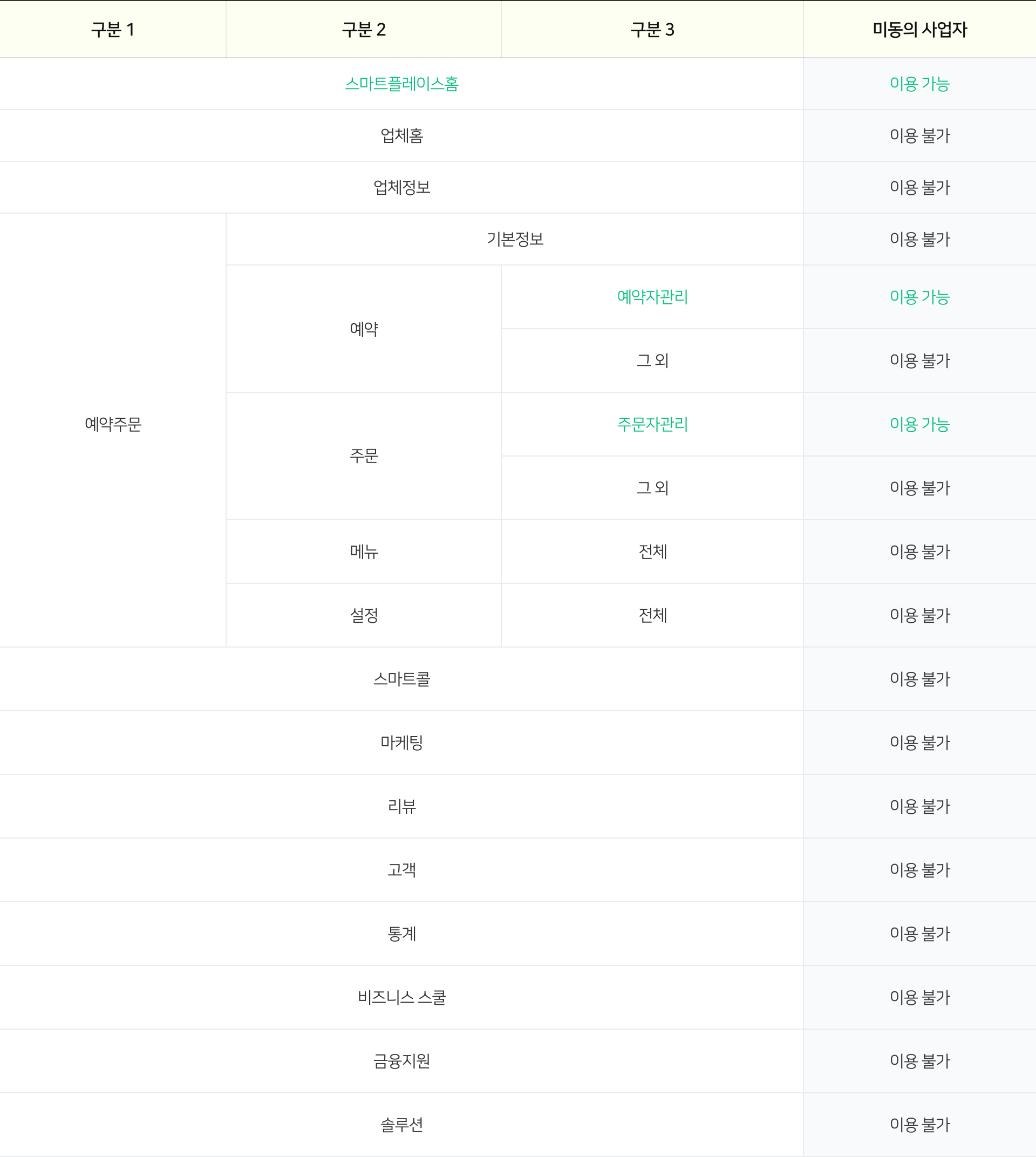Select the 구분 3 column header
Image resolution: width=1036 pixels, height=1157 pixels.
[652, 30]
